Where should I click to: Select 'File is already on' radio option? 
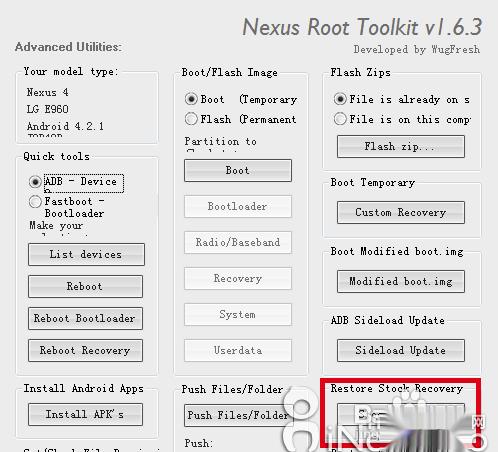[340, 99]
